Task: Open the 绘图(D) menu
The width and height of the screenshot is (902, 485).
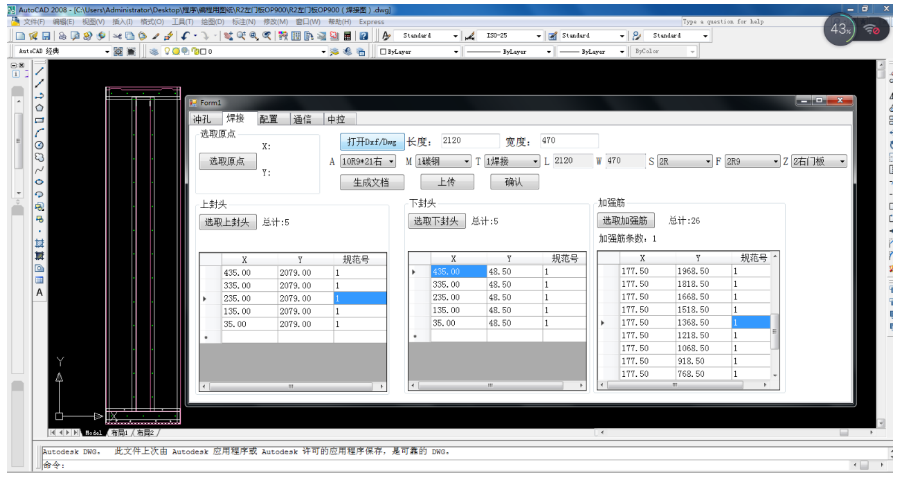Action: coord(213,21)
